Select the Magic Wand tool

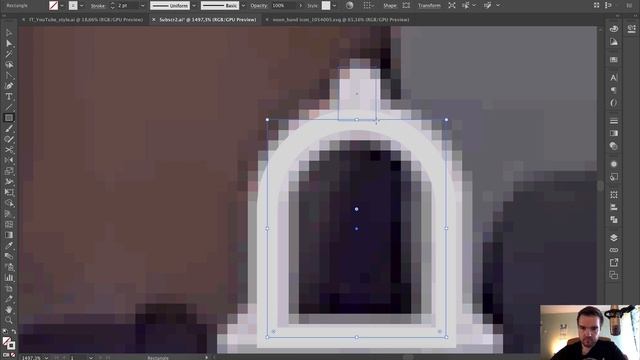click(9, 54)
